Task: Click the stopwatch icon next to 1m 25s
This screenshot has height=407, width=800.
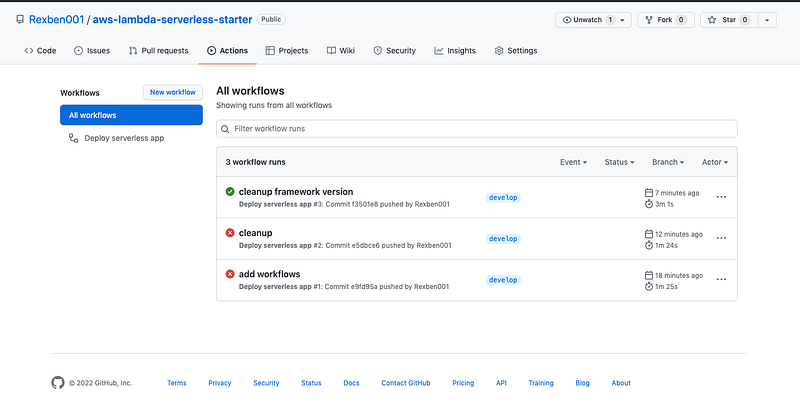Action: [x=649, y=287]
